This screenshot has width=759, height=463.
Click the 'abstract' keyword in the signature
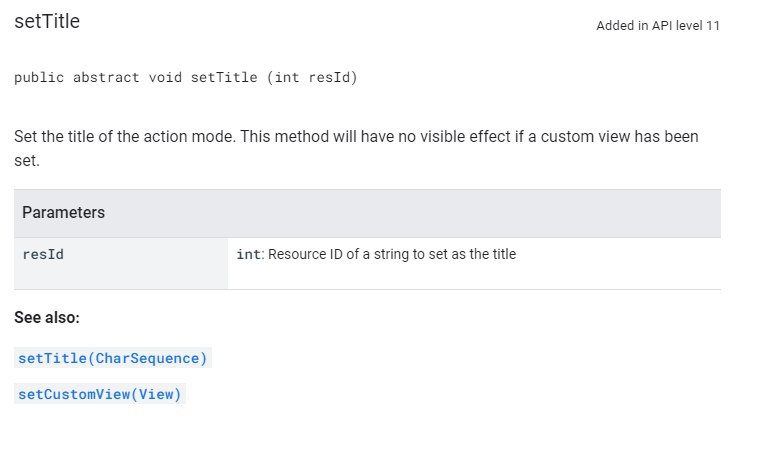pyautogui.click(x=106, y=77)
